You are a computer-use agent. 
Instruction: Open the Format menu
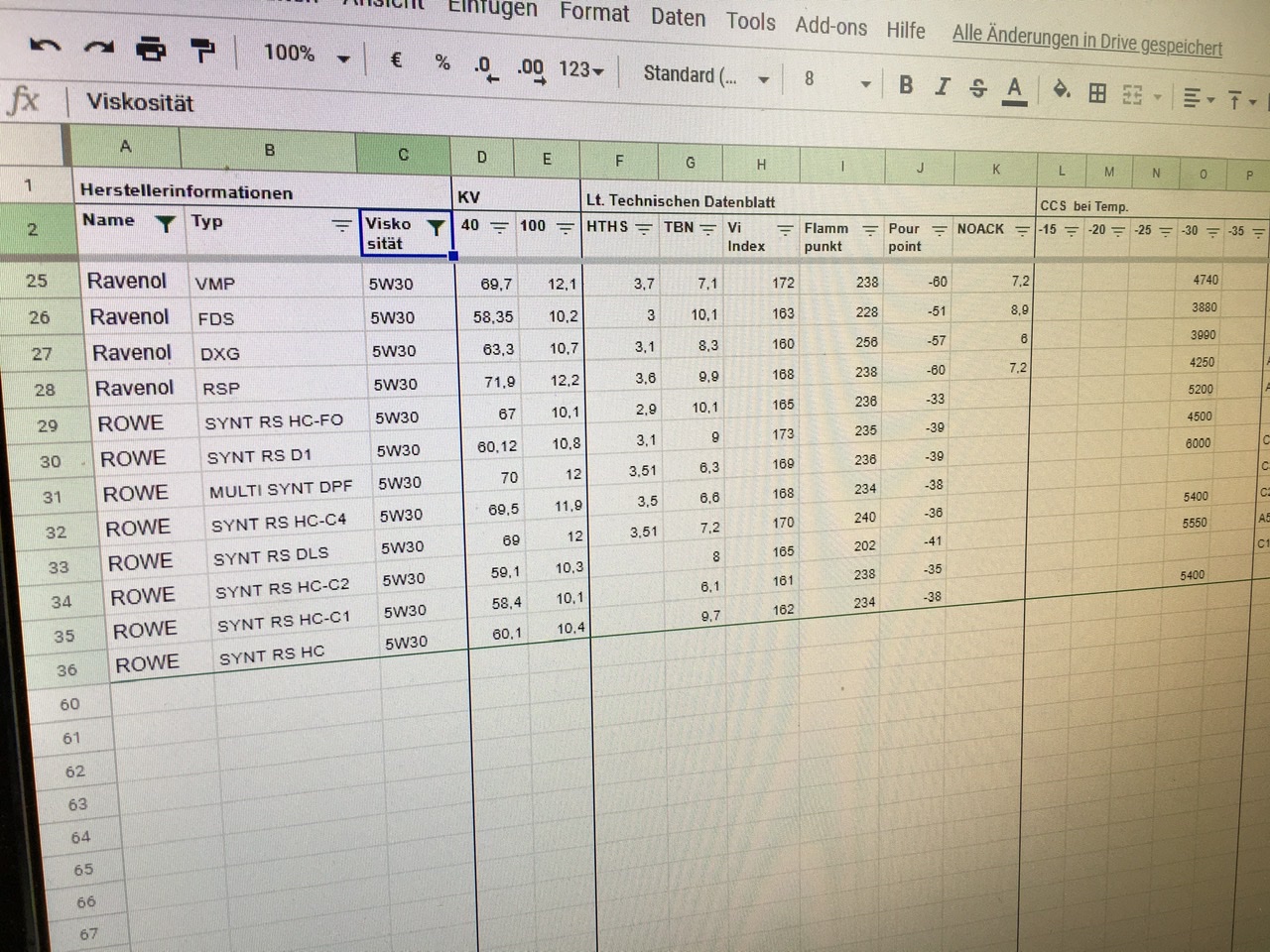click(x=594, y=13)
